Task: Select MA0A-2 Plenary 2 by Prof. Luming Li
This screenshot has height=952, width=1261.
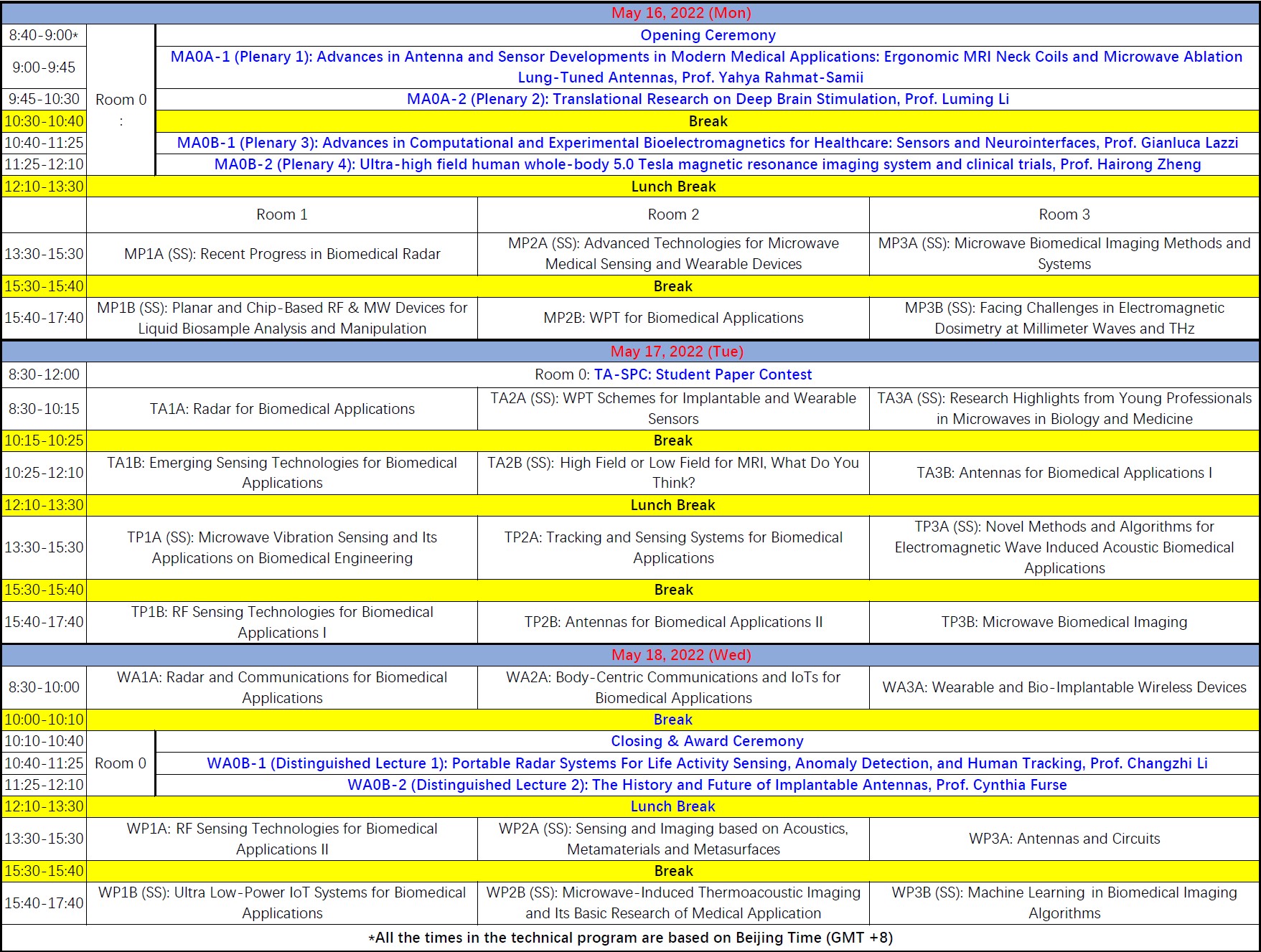Action: [x=708, y=99]
